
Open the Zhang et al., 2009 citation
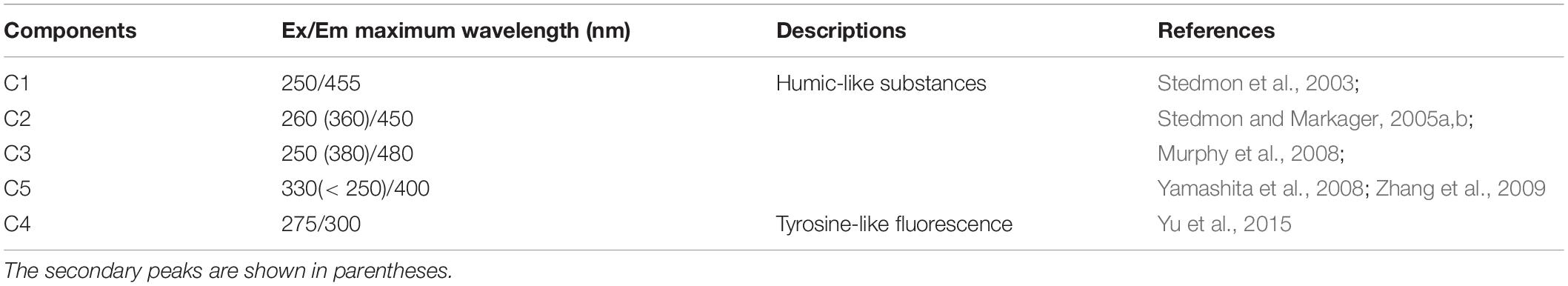1461,188
